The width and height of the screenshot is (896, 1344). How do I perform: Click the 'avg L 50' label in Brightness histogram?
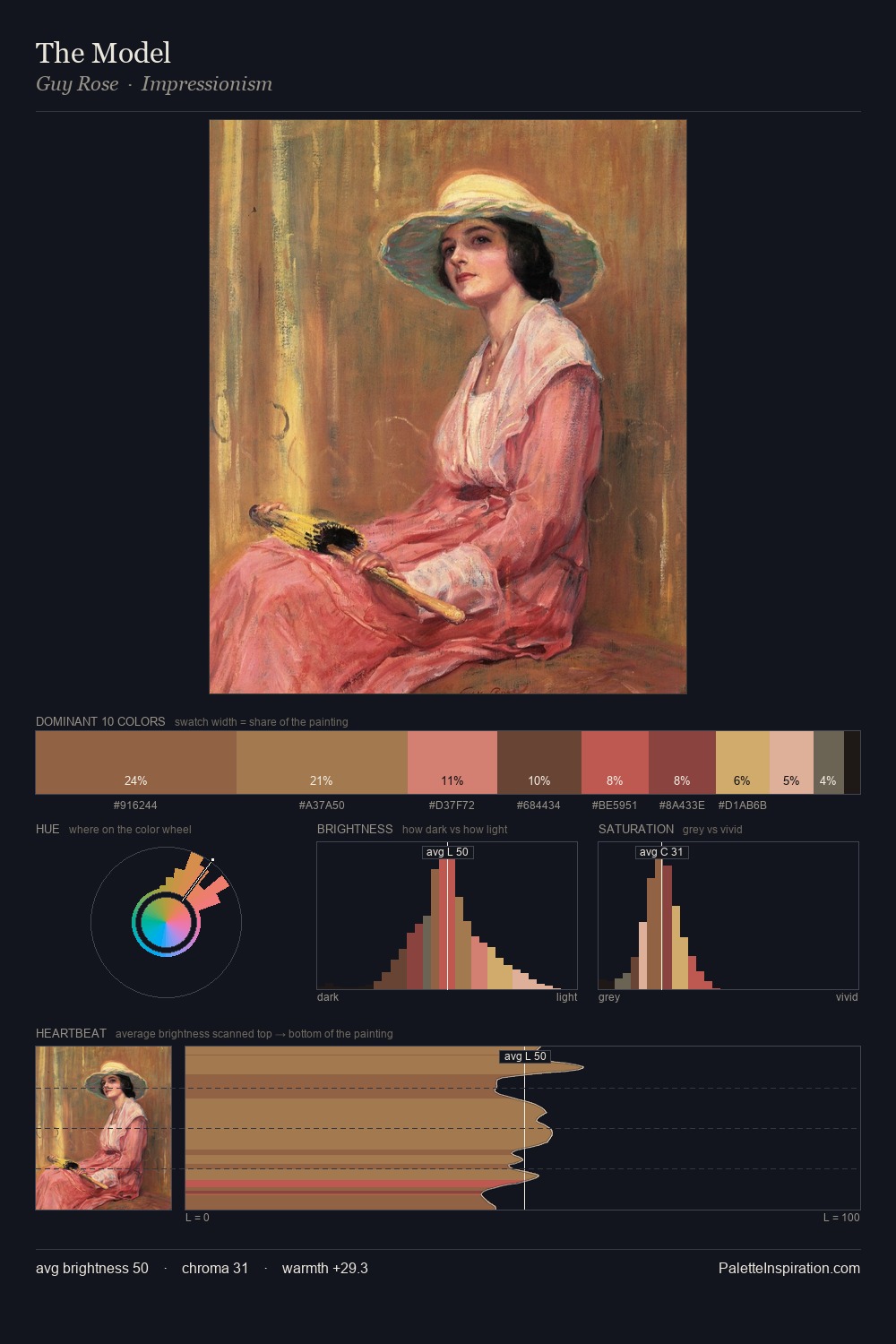[x=447, y=852]
